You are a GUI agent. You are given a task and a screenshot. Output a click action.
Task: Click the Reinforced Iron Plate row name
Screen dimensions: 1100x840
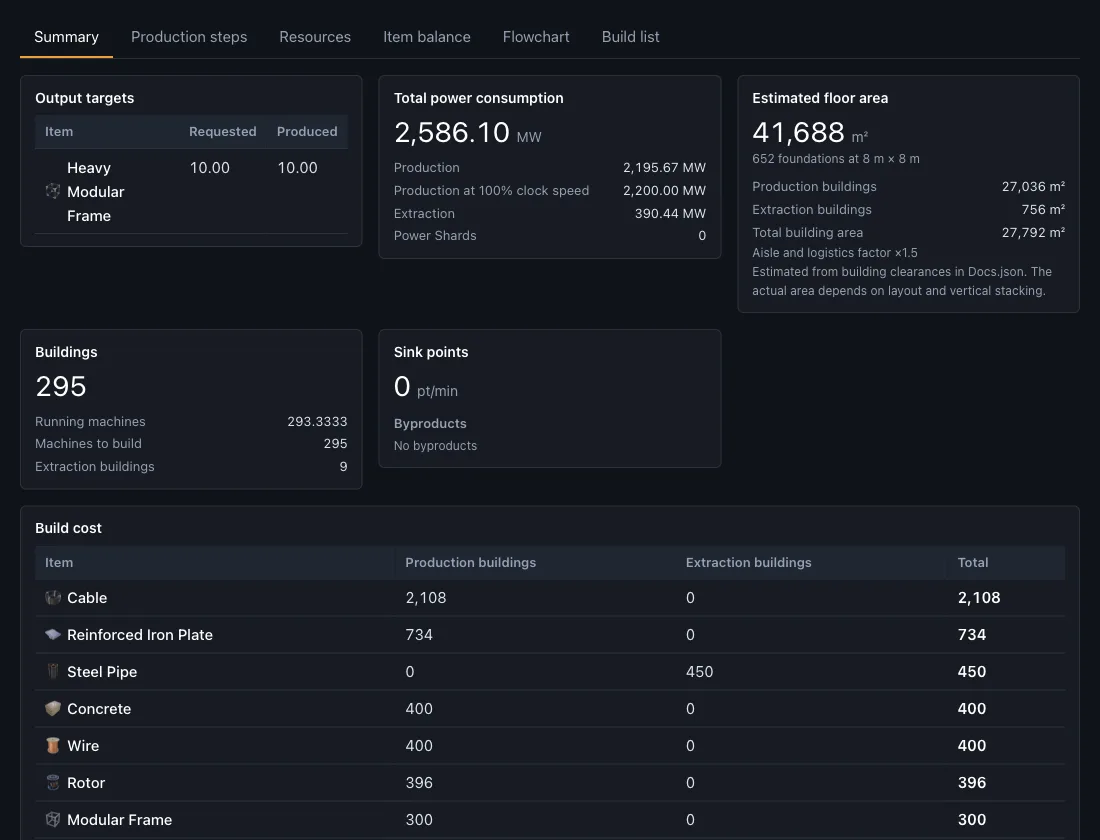click(140, 635)
